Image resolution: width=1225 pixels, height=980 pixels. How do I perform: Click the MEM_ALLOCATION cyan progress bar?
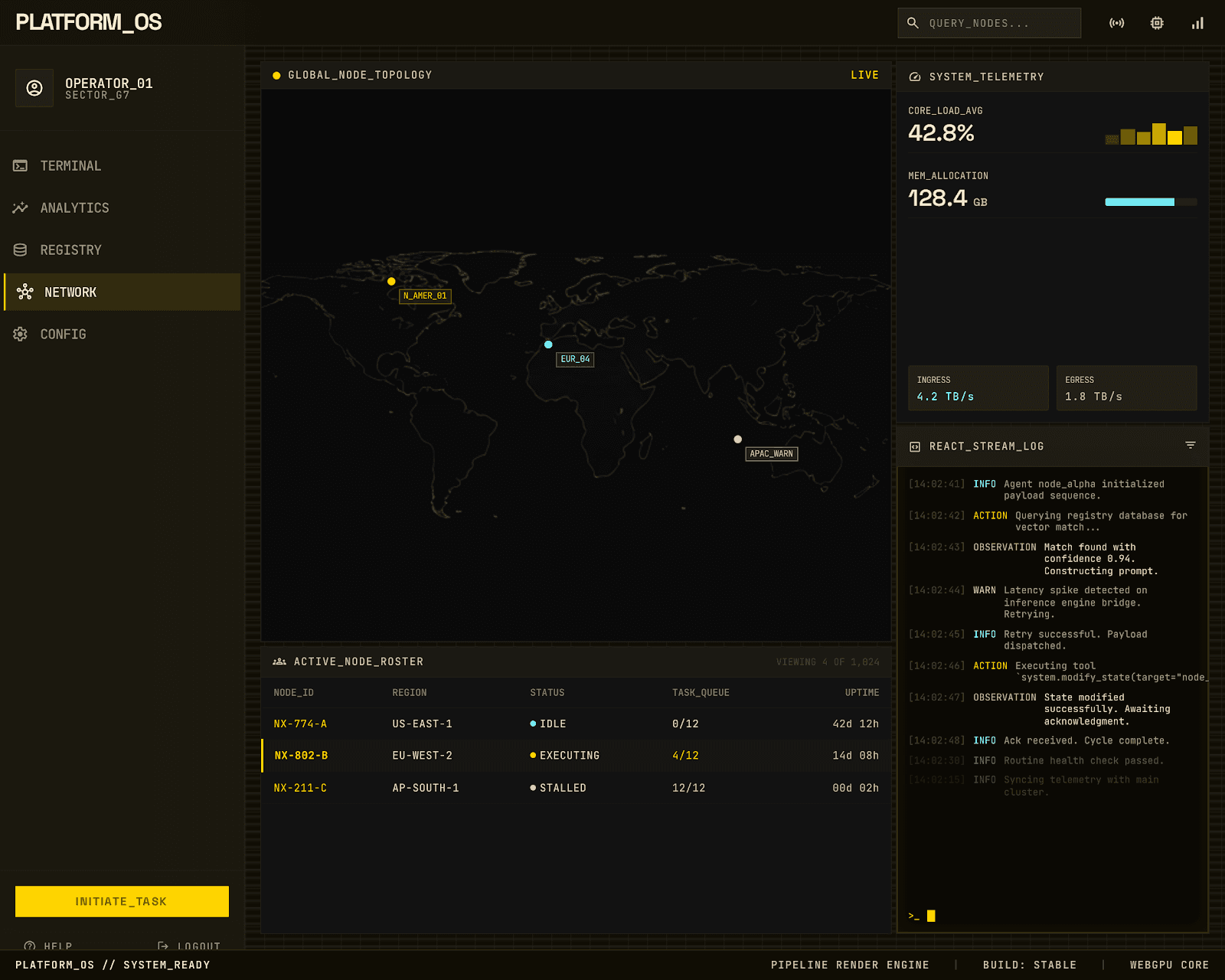point(1151,202)
